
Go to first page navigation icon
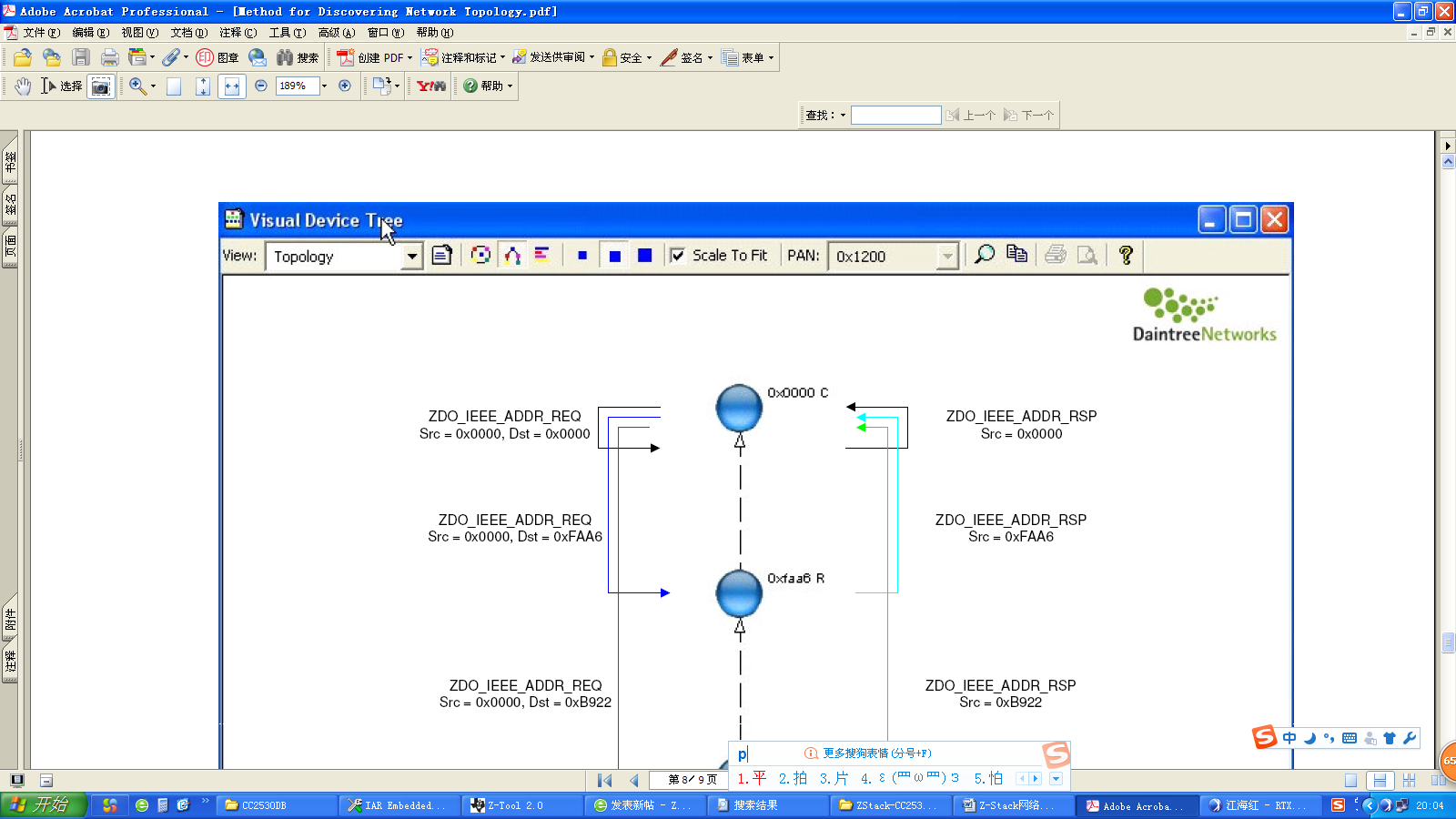point(604,780)
